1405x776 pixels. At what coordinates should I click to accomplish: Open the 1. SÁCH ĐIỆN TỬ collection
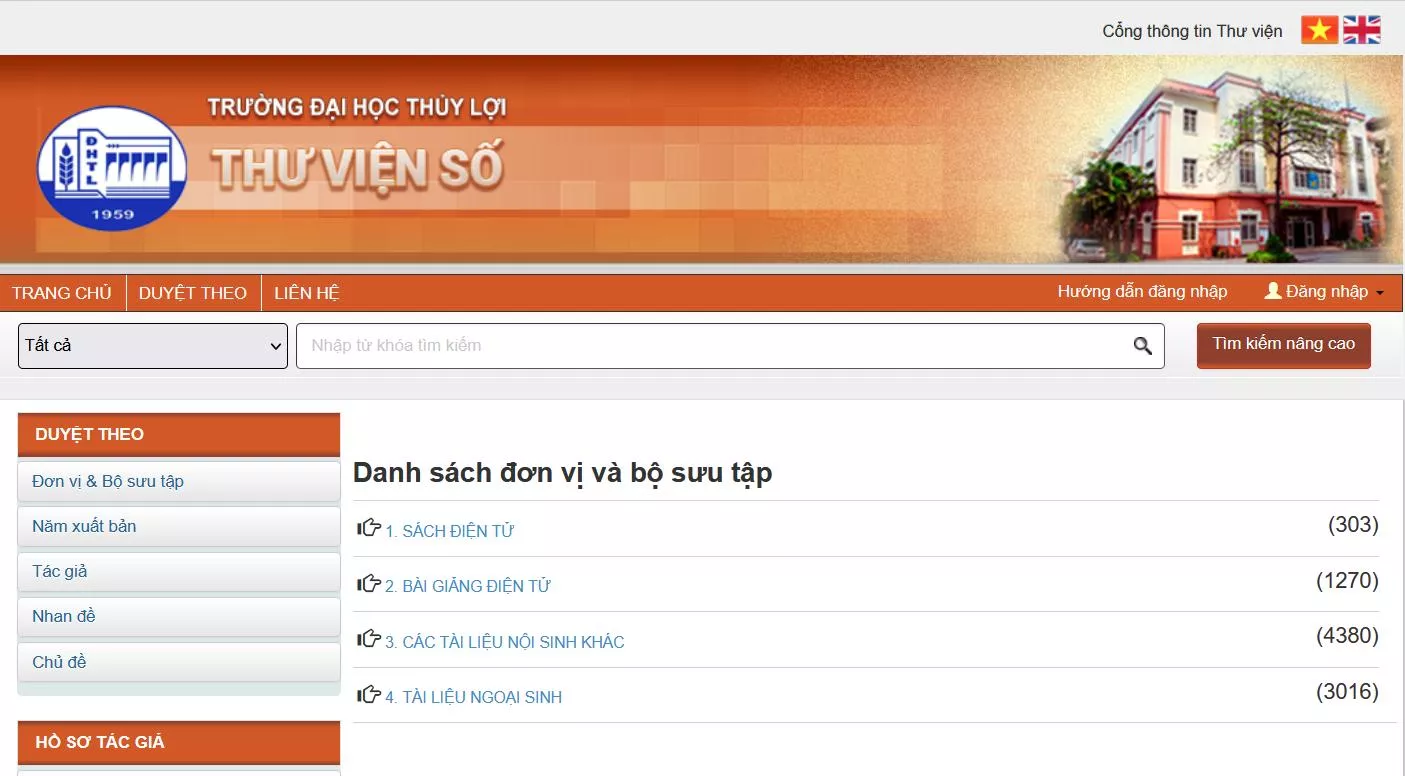point(450,531)
